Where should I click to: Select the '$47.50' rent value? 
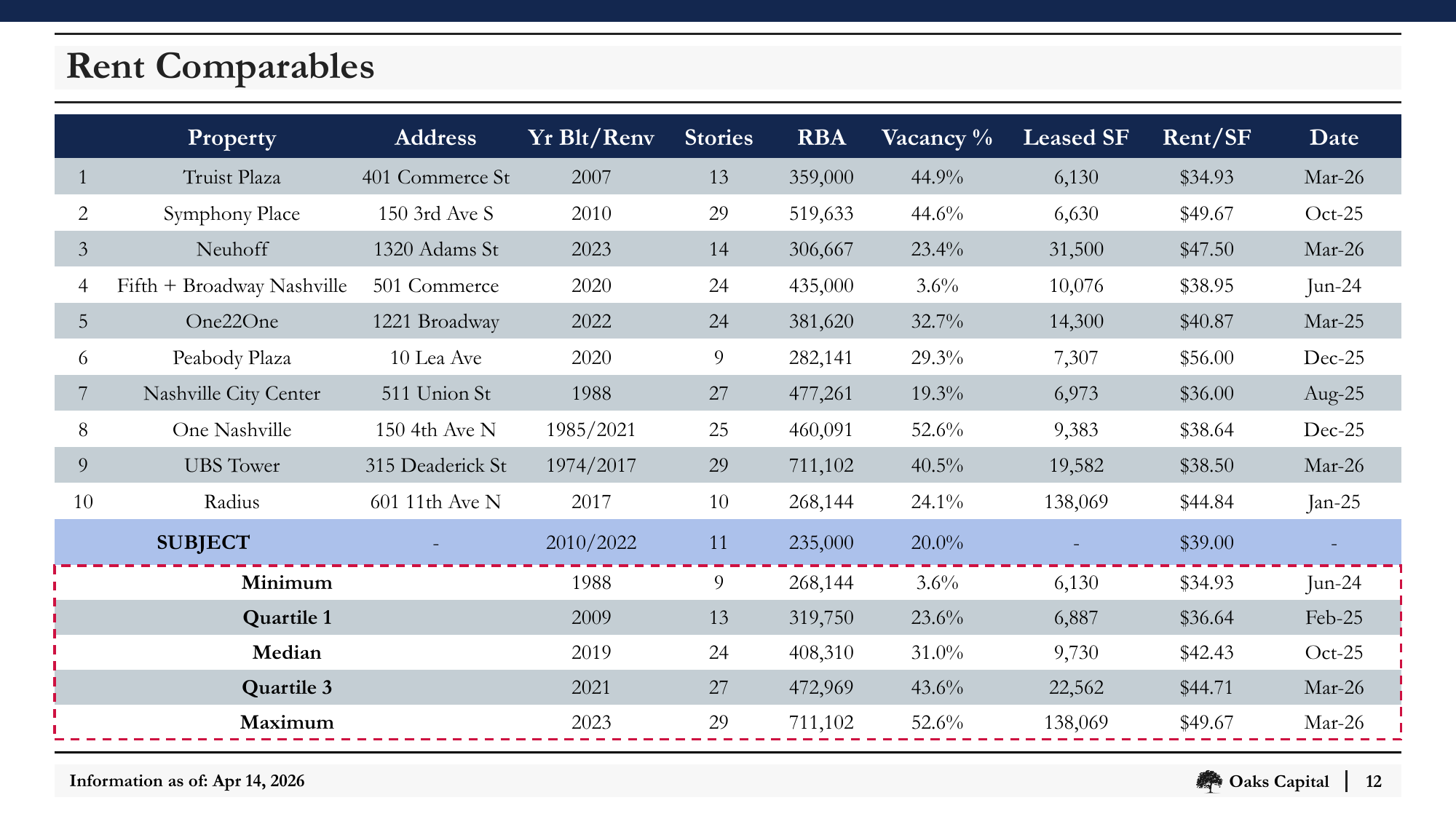(1207, 249)
